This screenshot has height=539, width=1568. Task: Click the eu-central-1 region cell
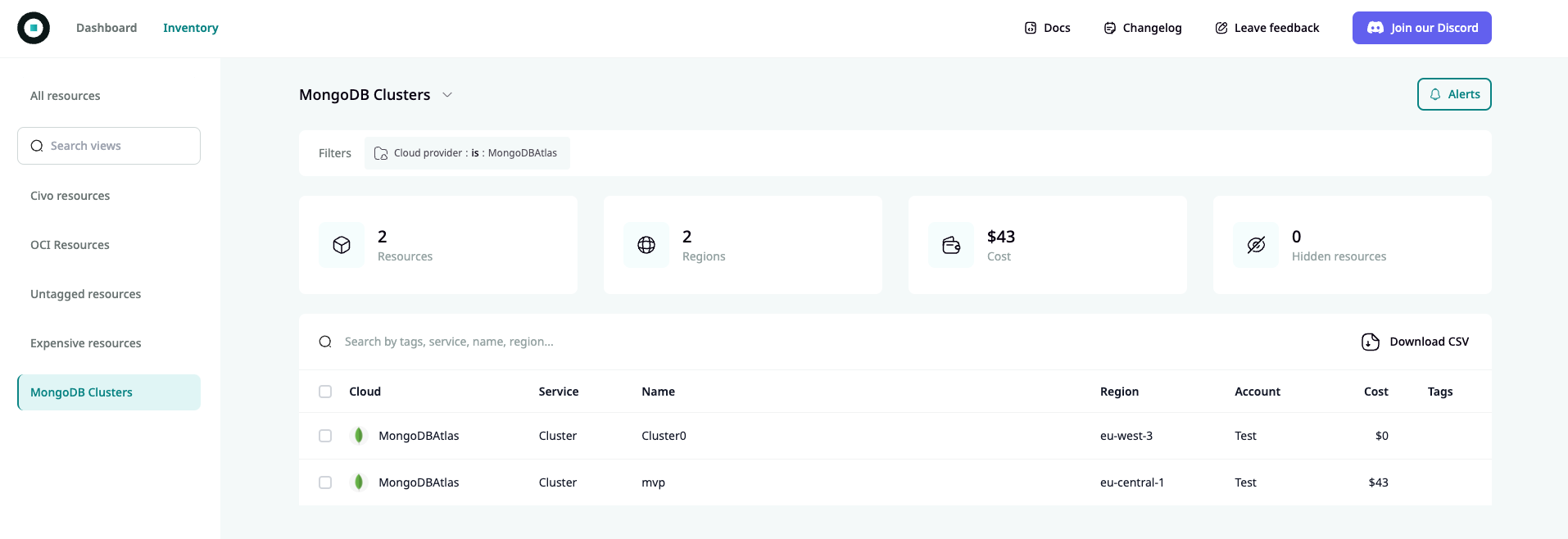click(1132, 482)
